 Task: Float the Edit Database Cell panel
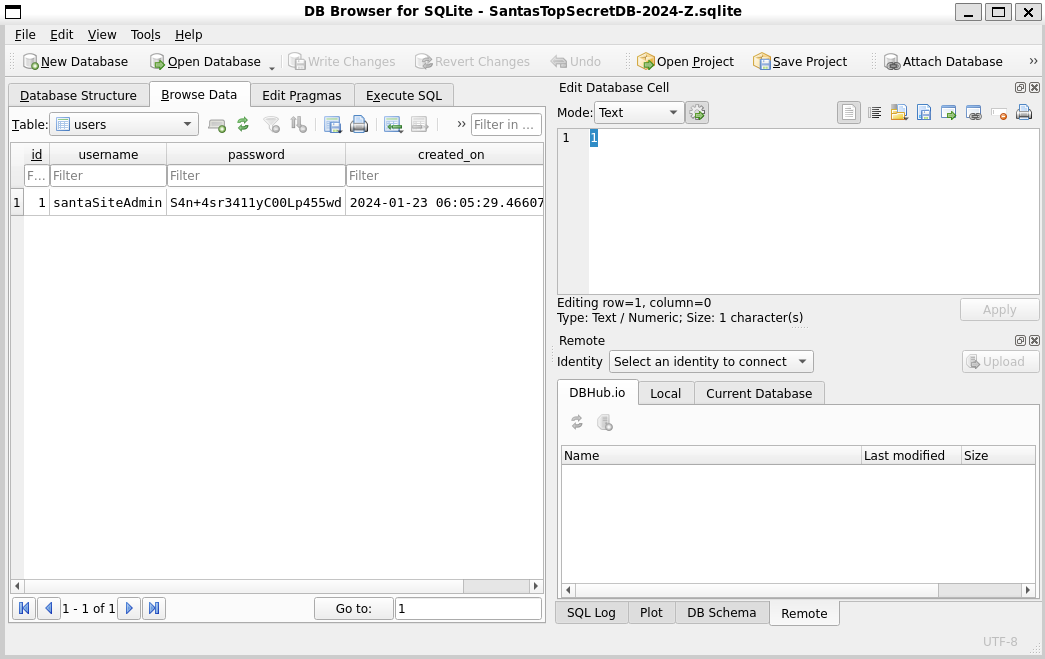pyautogui.click(x=1020, y=87)
